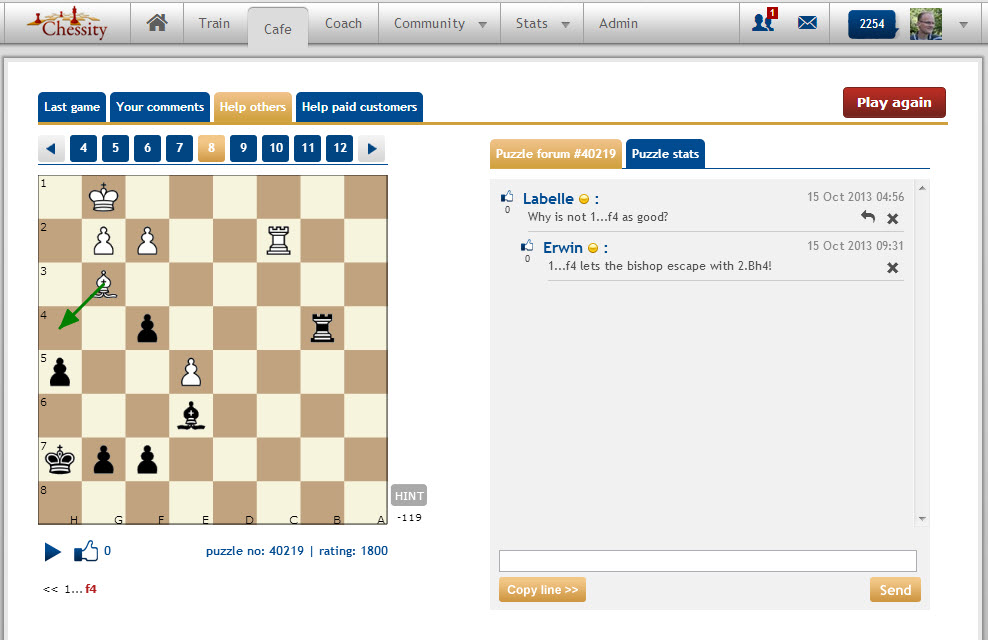Viewport: 988px width, 640px height.
Task: Delete Labelle's comment with X
Action: [x=893, y=219]
